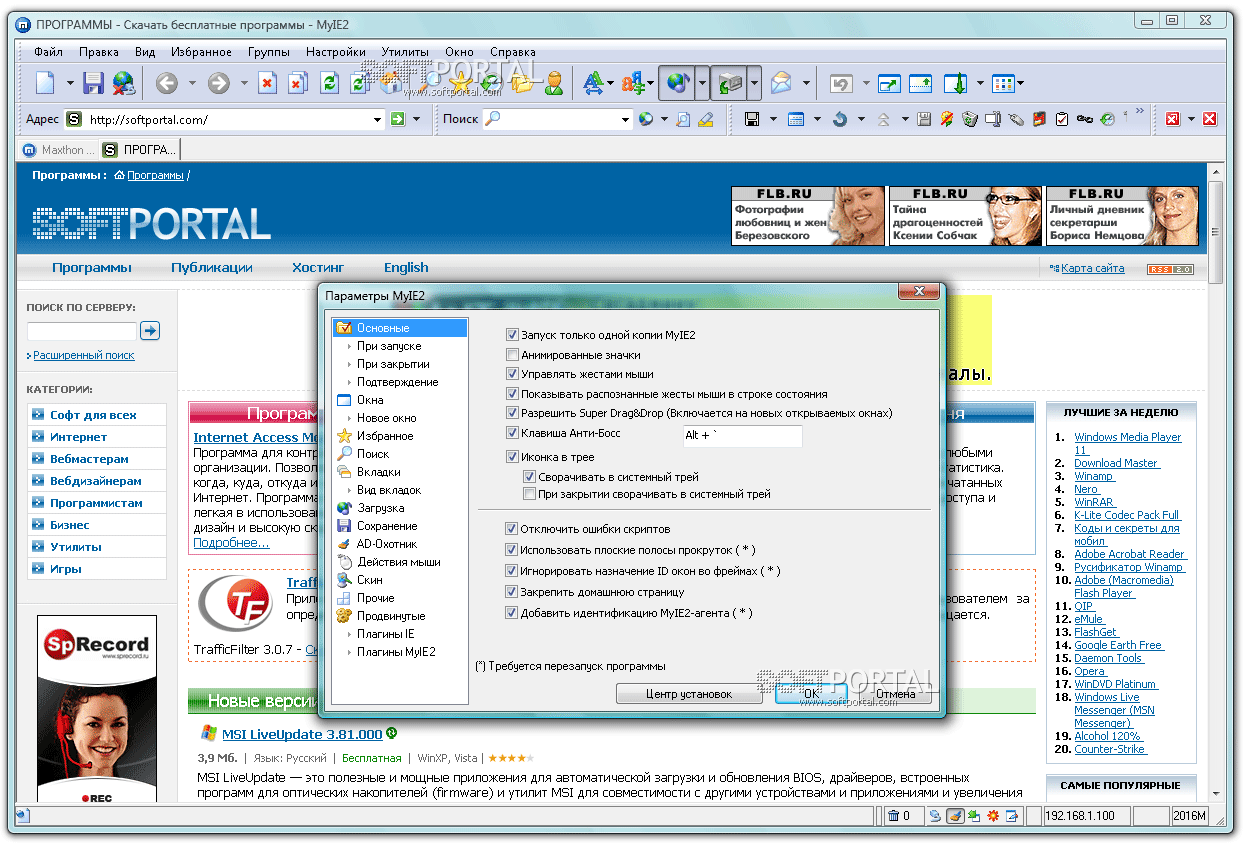This screenshot has width=1244, height=844.
Task: Click the trash counter icon in status bar
Action: 894,816
